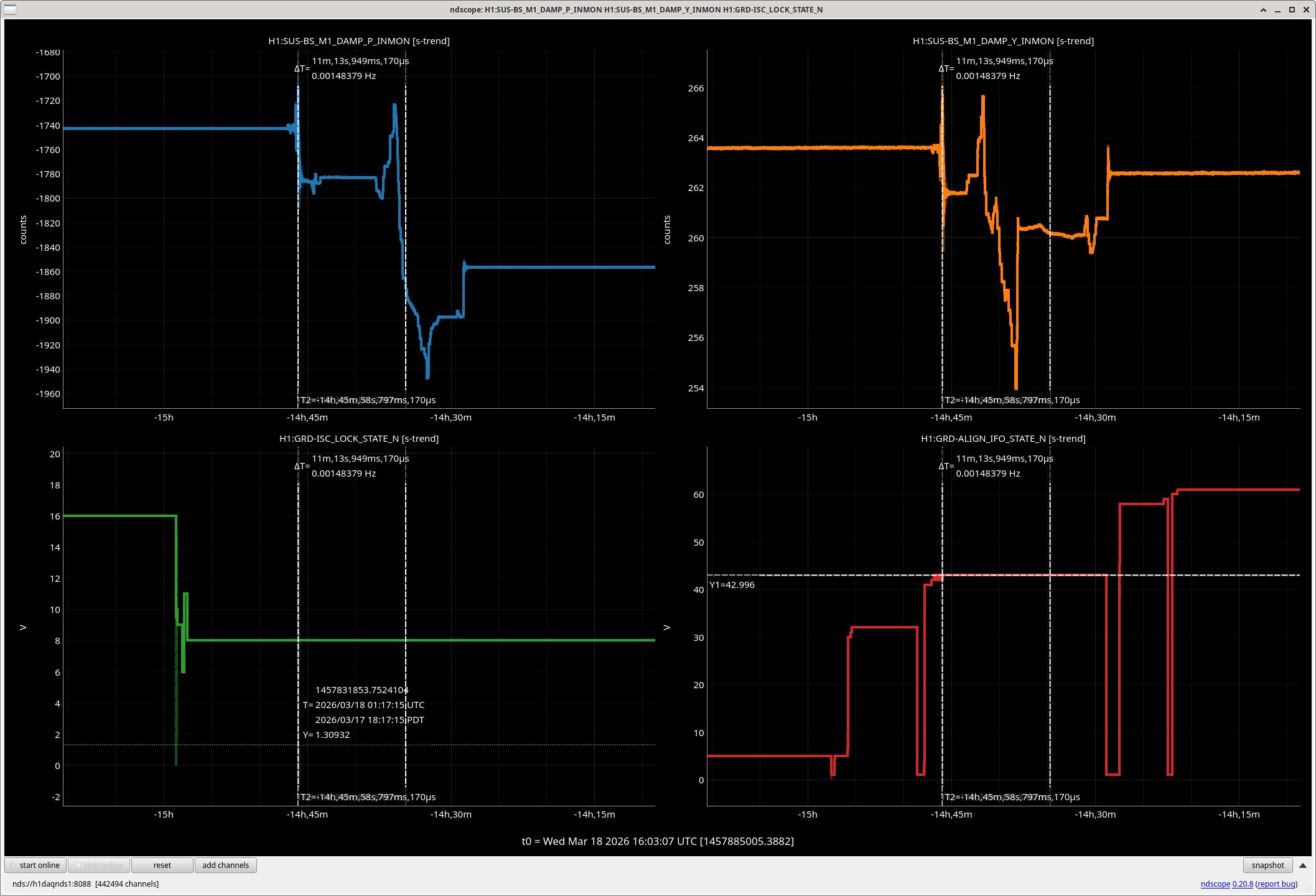This screenshot has width=1316, height=896.
Task: Click the H1:SUS-BS_M1_DAMP_P_INMON plot title
Action: (359, 41)
